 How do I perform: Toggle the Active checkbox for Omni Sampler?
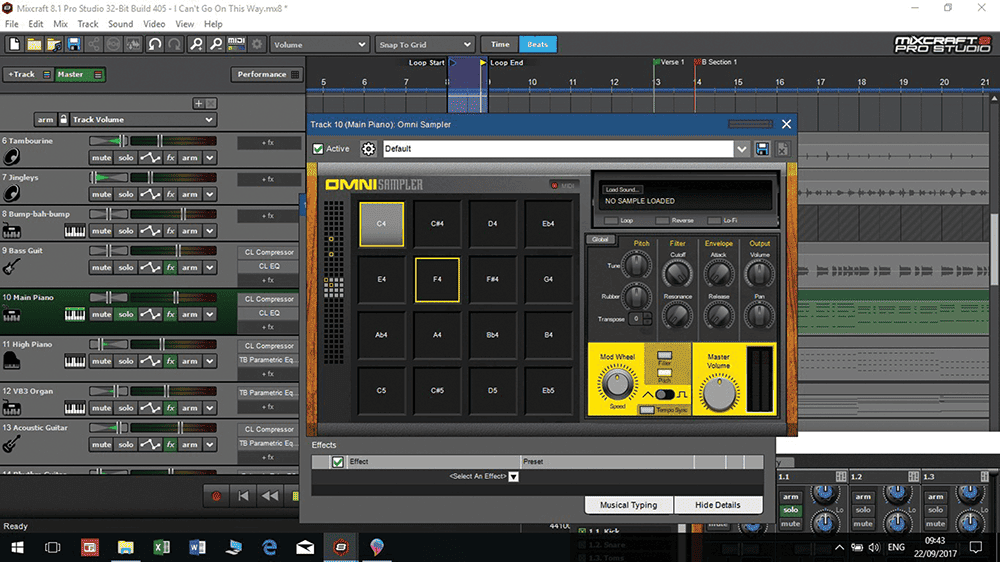[318, 149]
